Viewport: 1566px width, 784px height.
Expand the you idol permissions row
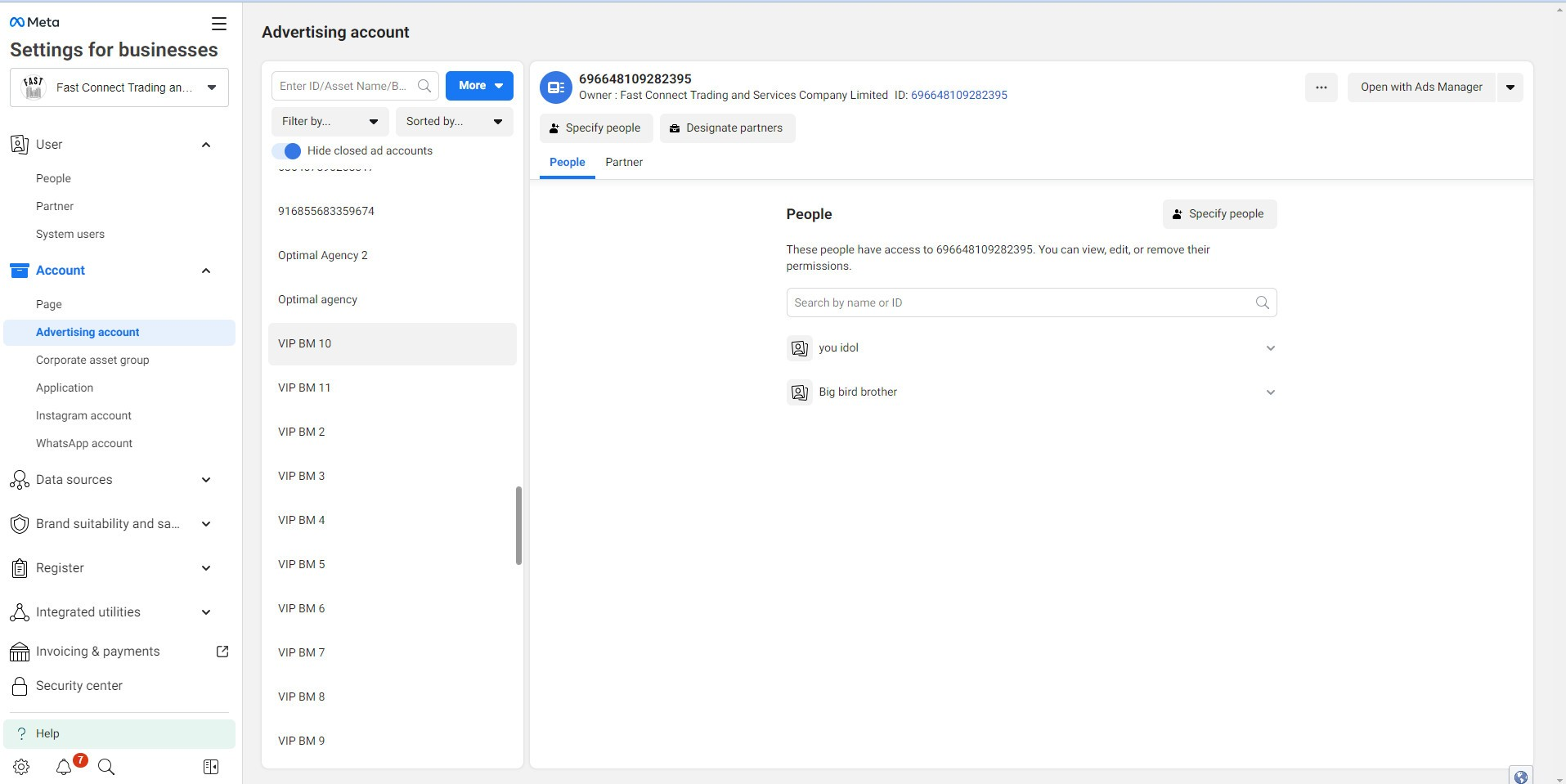pyautogui.click(x=1271, y=348)
